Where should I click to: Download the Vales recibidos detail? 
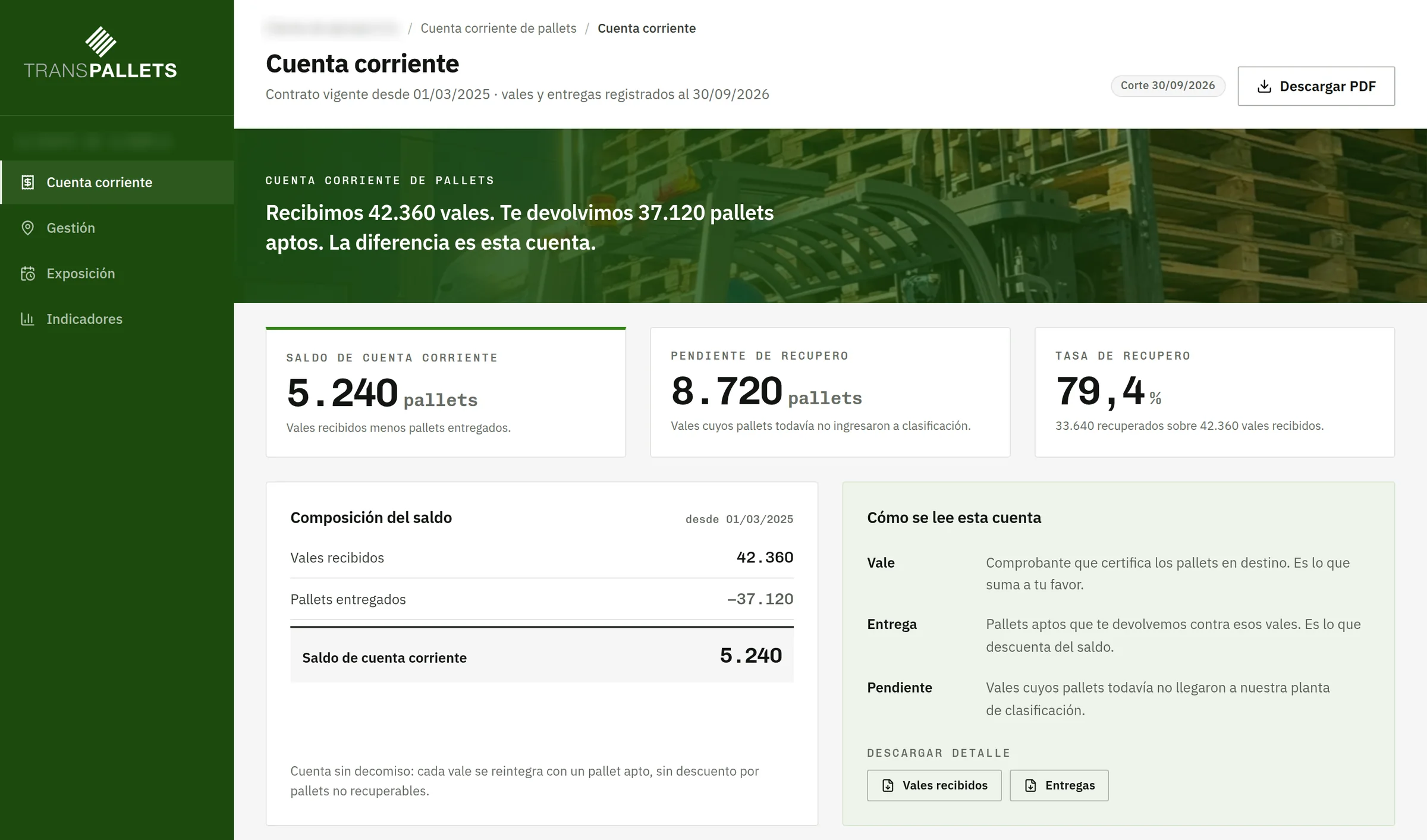pos(934,785)
